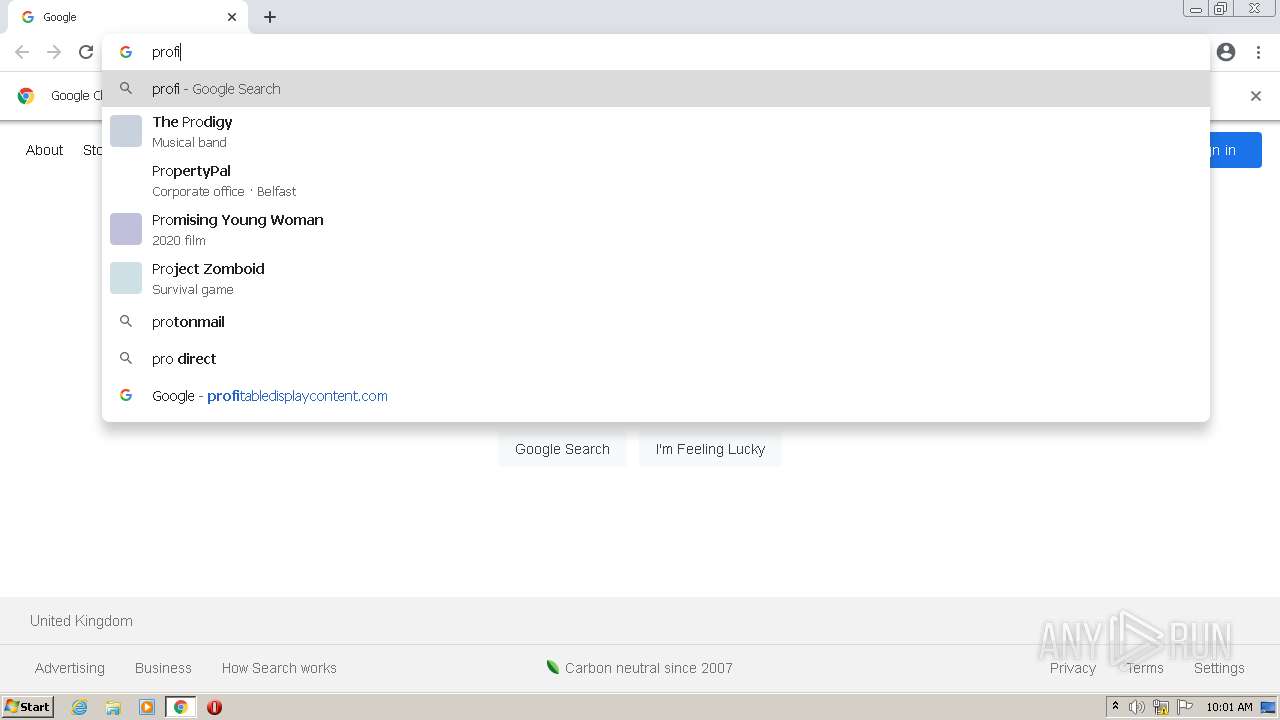Click the Google icon in the address bar
The height and width of the screenshot is (720, 1280).
[126, 52]
